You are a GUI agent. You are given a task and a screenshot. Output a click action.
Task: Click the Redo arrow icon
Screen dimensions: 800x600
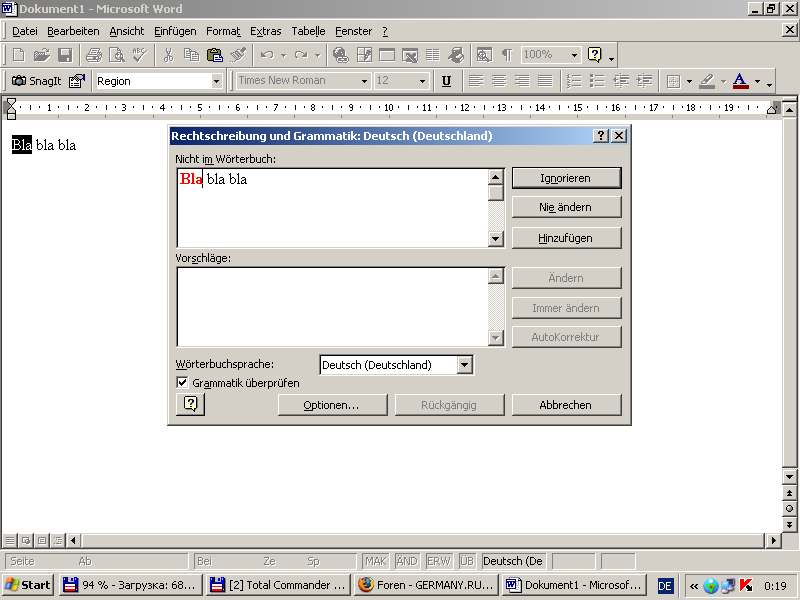click(301, 55)
